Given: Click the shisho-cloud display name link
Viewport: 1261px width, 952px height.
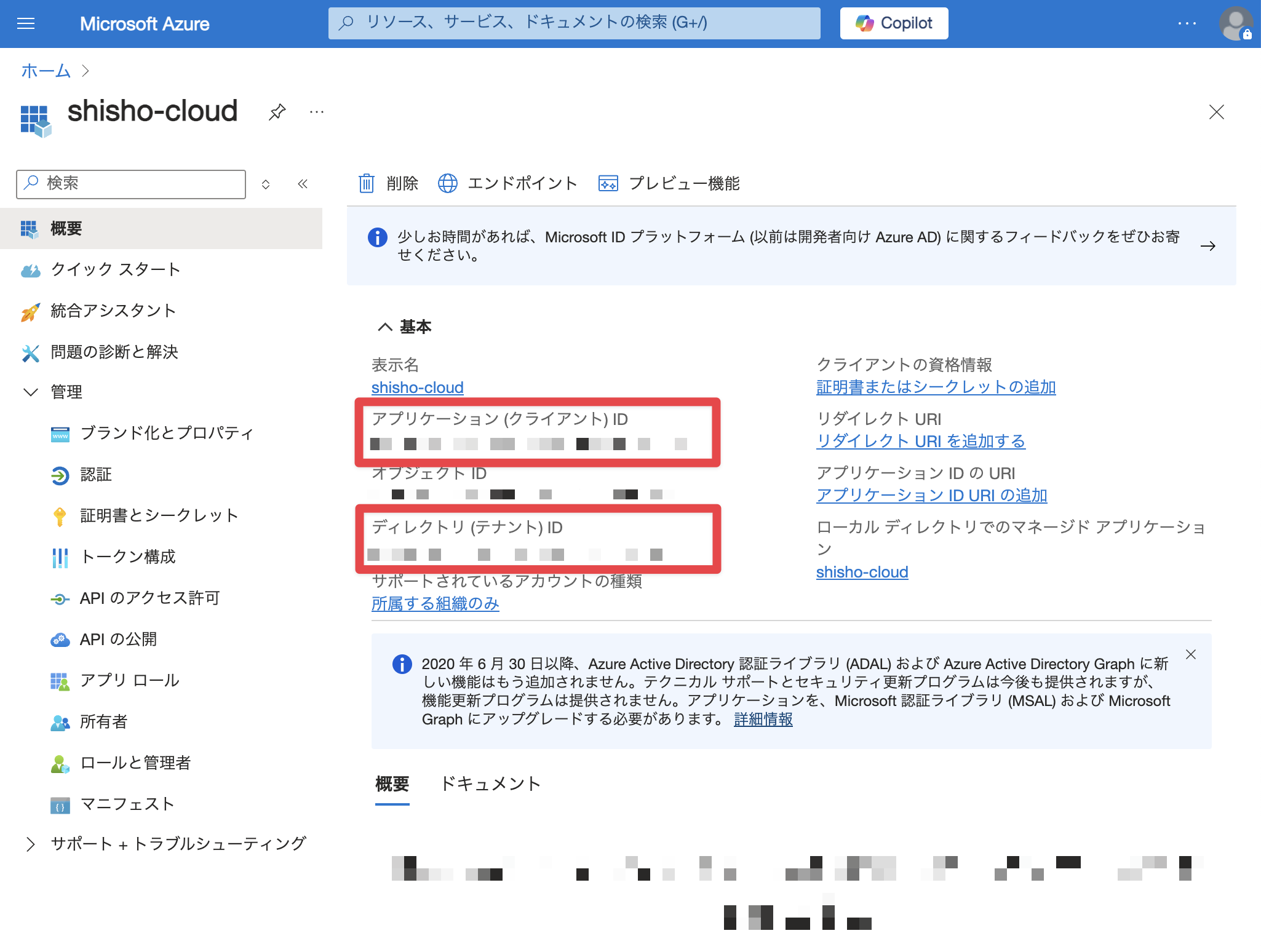Looking at the screenshot, I should [x=417, y=387].
